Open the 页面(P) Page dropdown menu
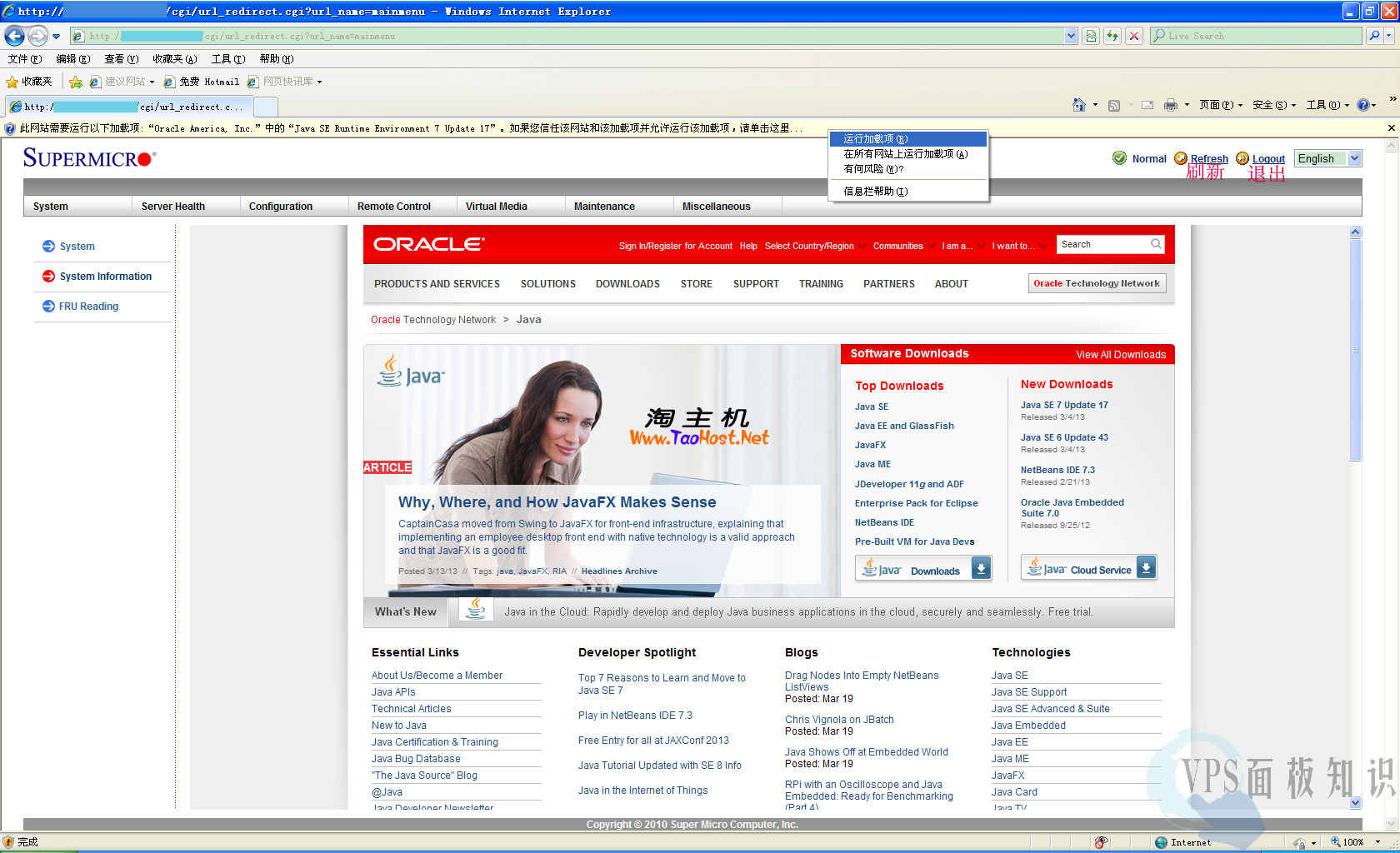Image resolution: width=1400 pixels, height=853 pixels. [x=1221, y=105]
